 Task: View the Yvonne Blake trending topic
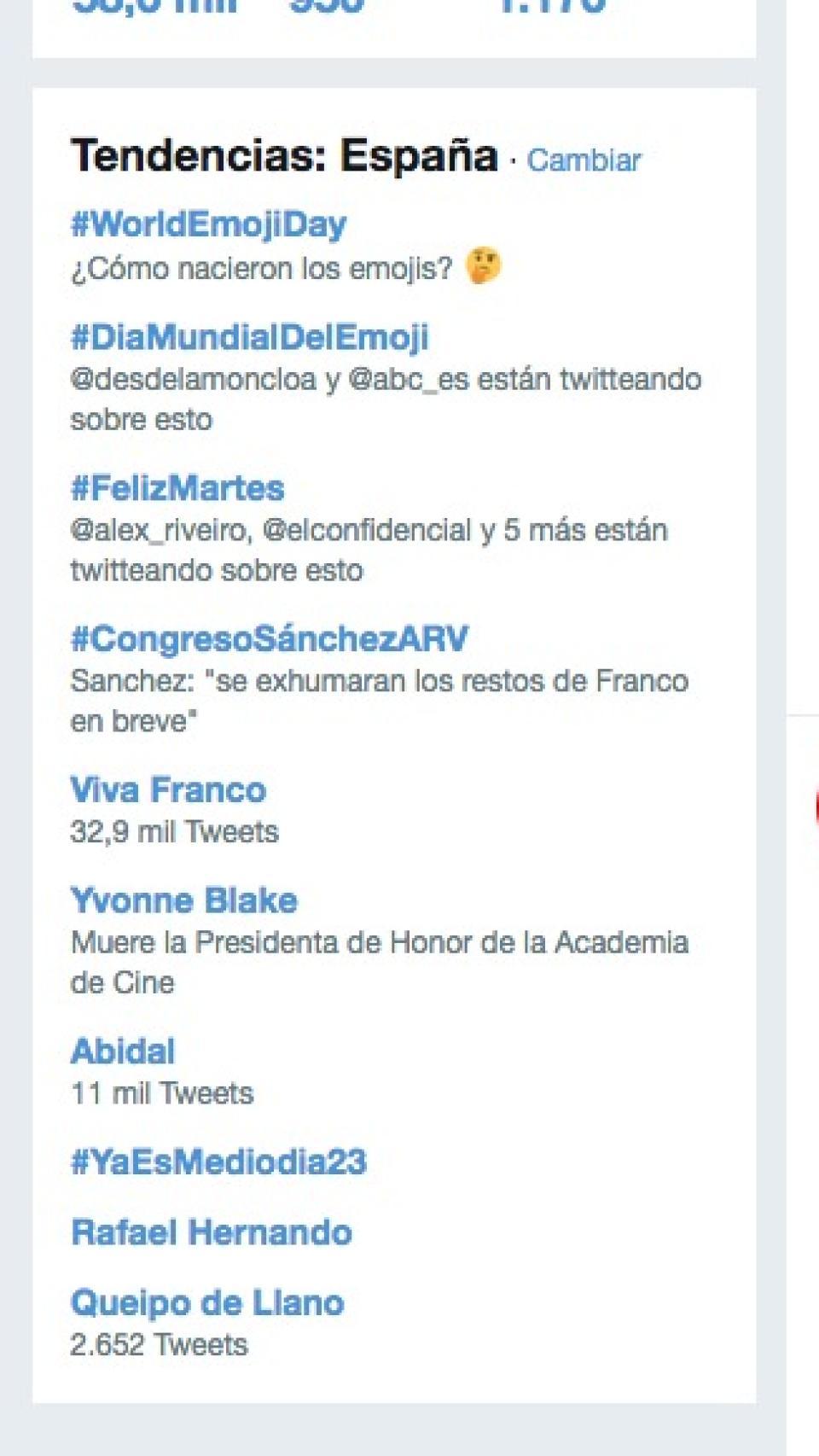(184, 901)
